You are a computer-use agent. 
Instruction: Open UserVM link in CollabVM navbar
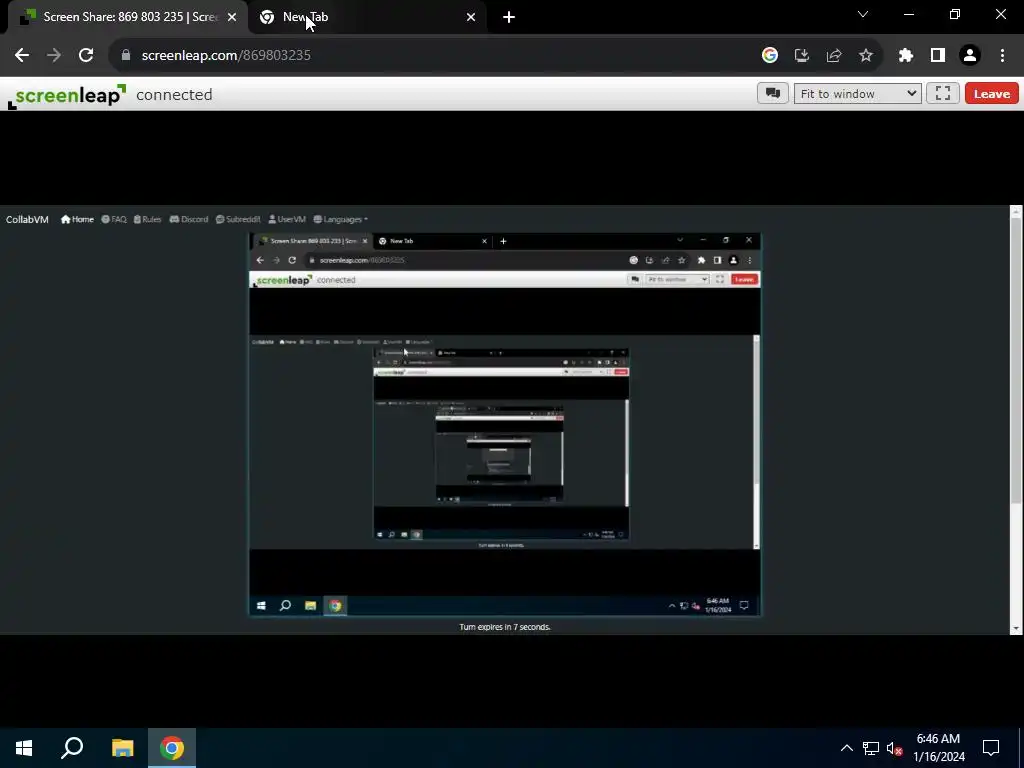[x=287, y=219]
